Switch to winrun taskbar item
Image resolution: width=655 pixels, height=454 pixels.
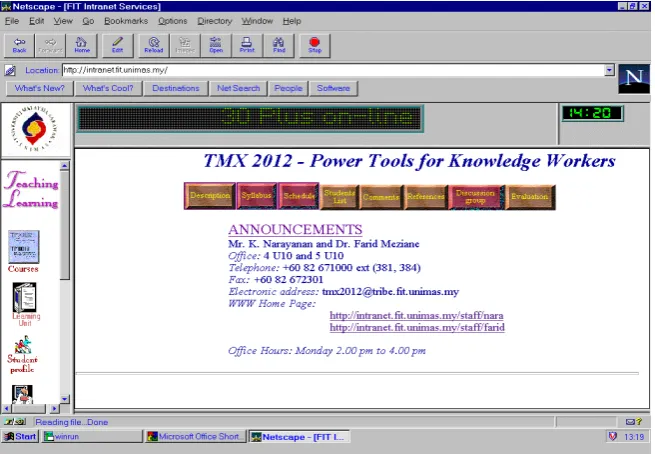92,436
